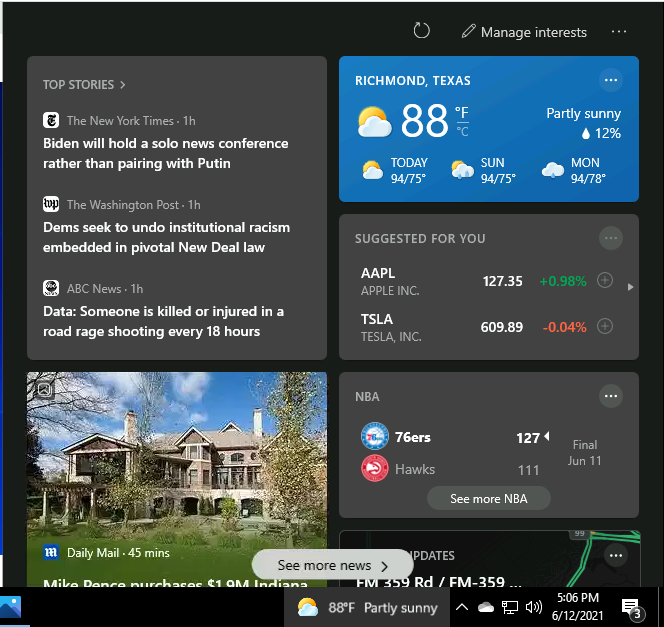Click the Washington Post source icon

(51, 204)
